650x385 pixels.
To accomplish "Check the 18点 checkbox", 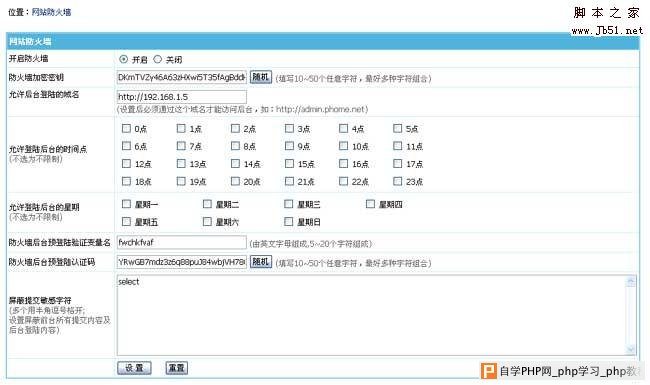I will (x=126, y=181).
